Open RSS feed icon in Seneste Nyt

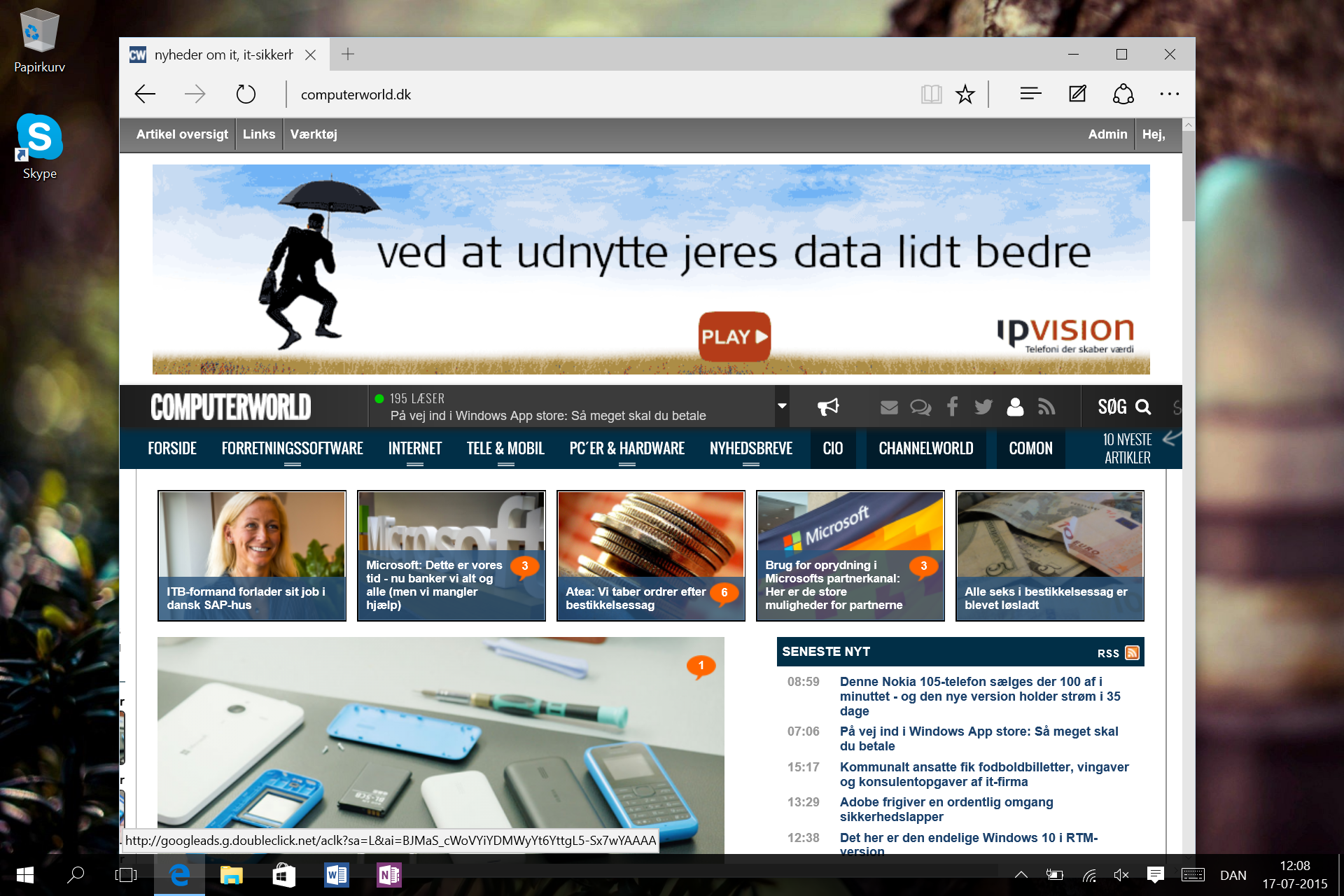(1132, 652)
